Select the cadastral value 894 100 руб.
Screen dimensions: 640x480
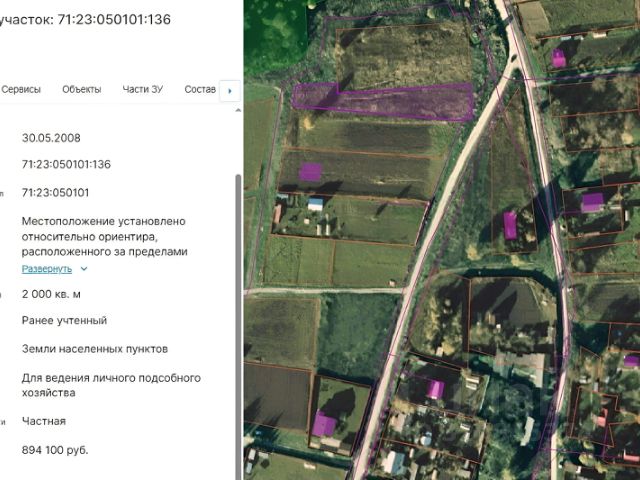tap(55, 450)
